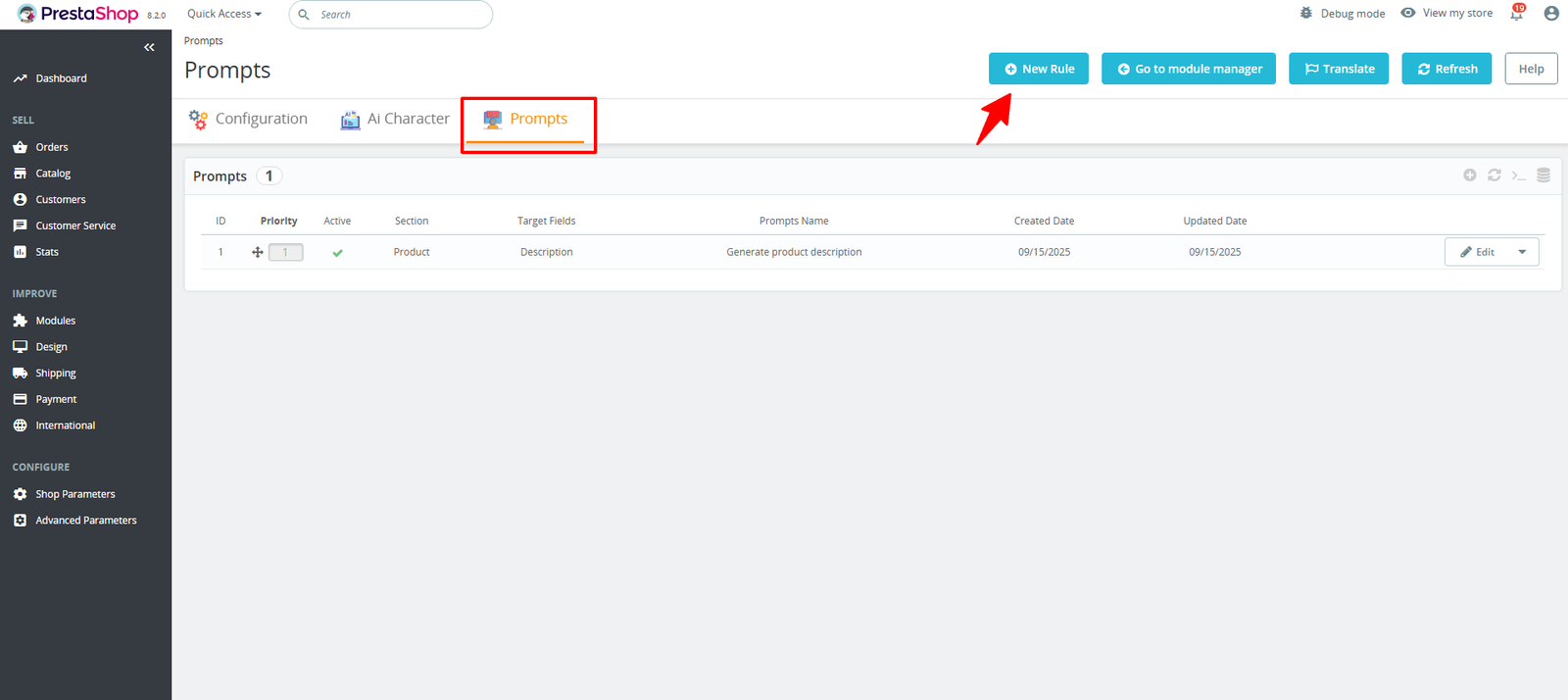Viewport: 1568px width, 700px height.
Task: Open Orders in sidebar
Action: (x=52, y=147)
